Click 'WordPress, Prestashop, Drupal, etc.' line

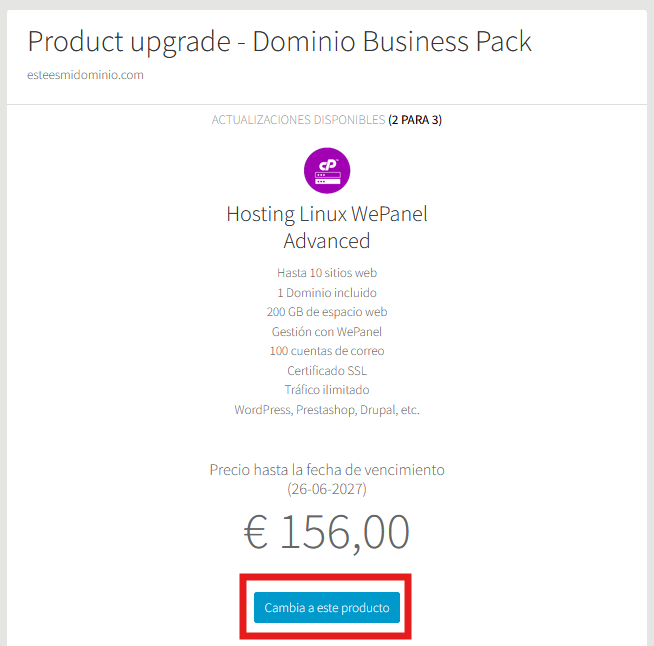click(x=327, y=410)
